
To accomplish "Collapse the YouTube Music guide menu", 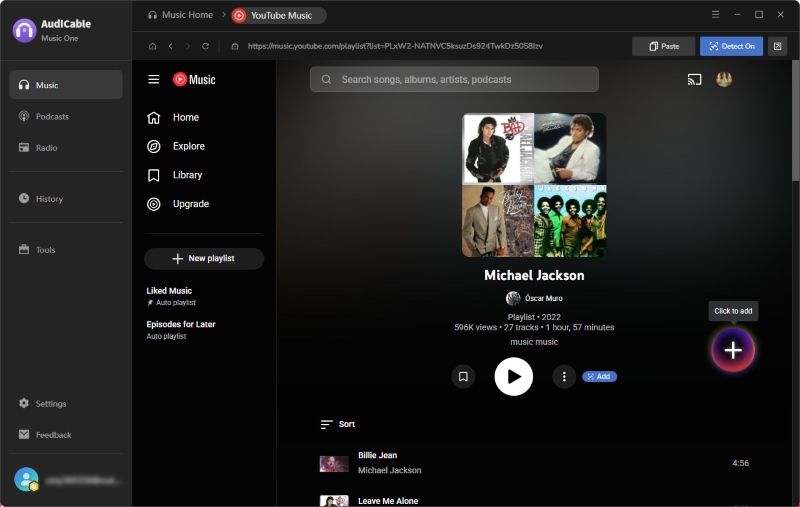I will (154, 80).
